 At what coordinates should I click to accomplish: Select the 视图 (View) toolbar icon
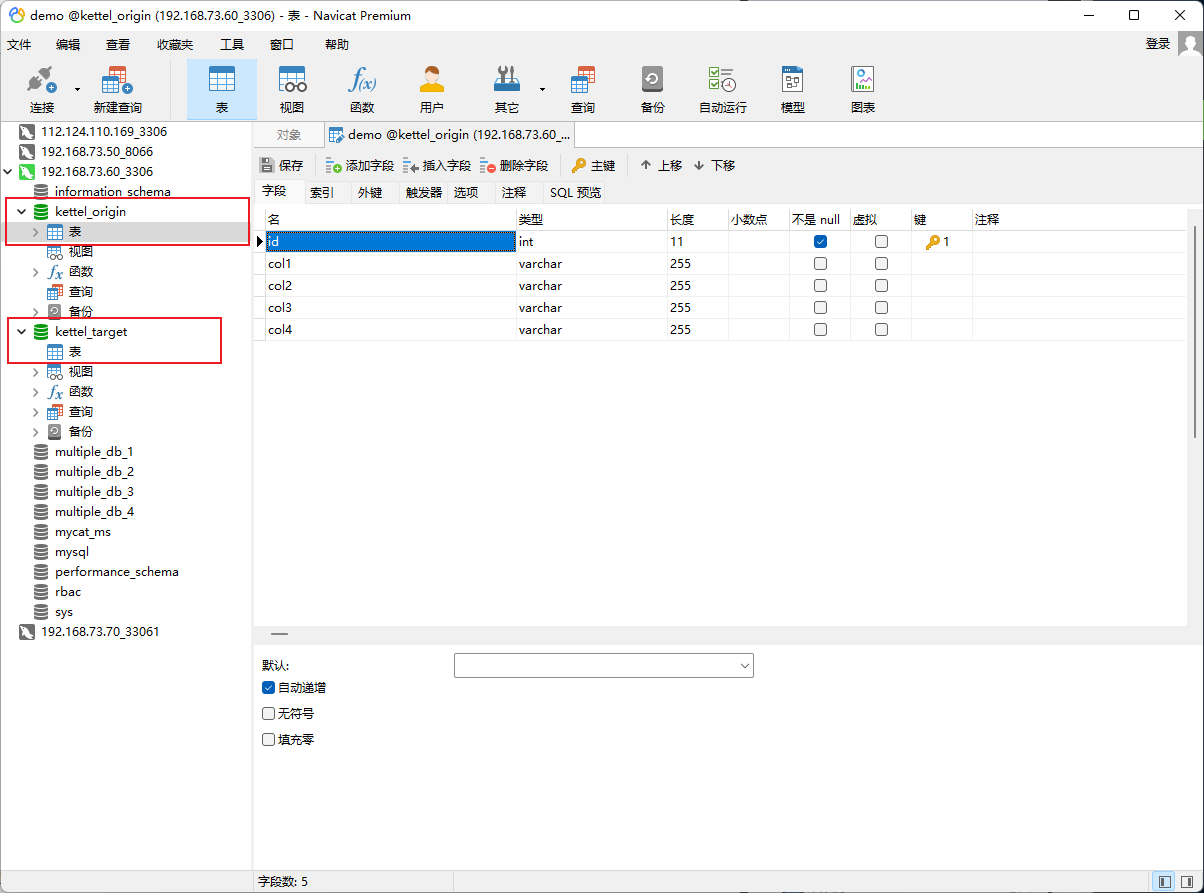coord(292,89)
